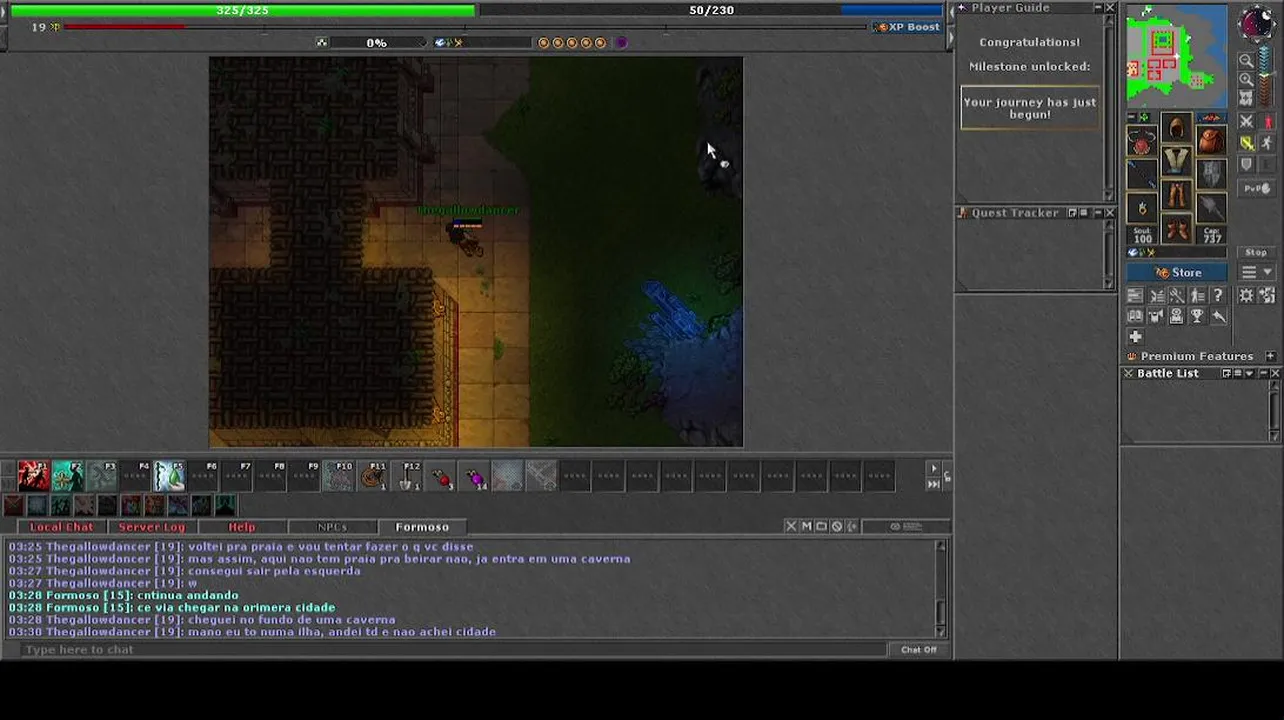Click the M icon in chat toolbar
This screenshot has height=720, width=1284.
tap(806, 526)
